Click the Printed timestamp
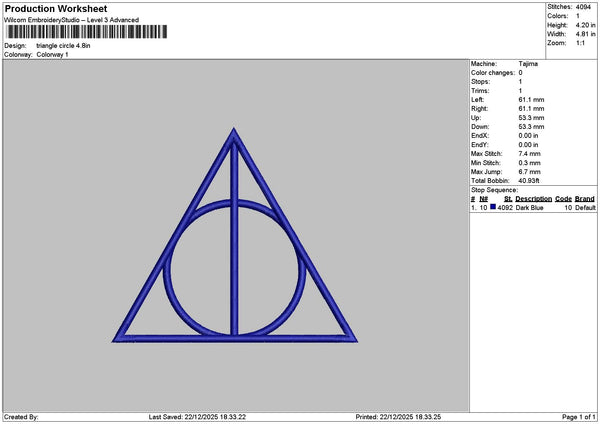600x424 pixels. coord(398,417)
